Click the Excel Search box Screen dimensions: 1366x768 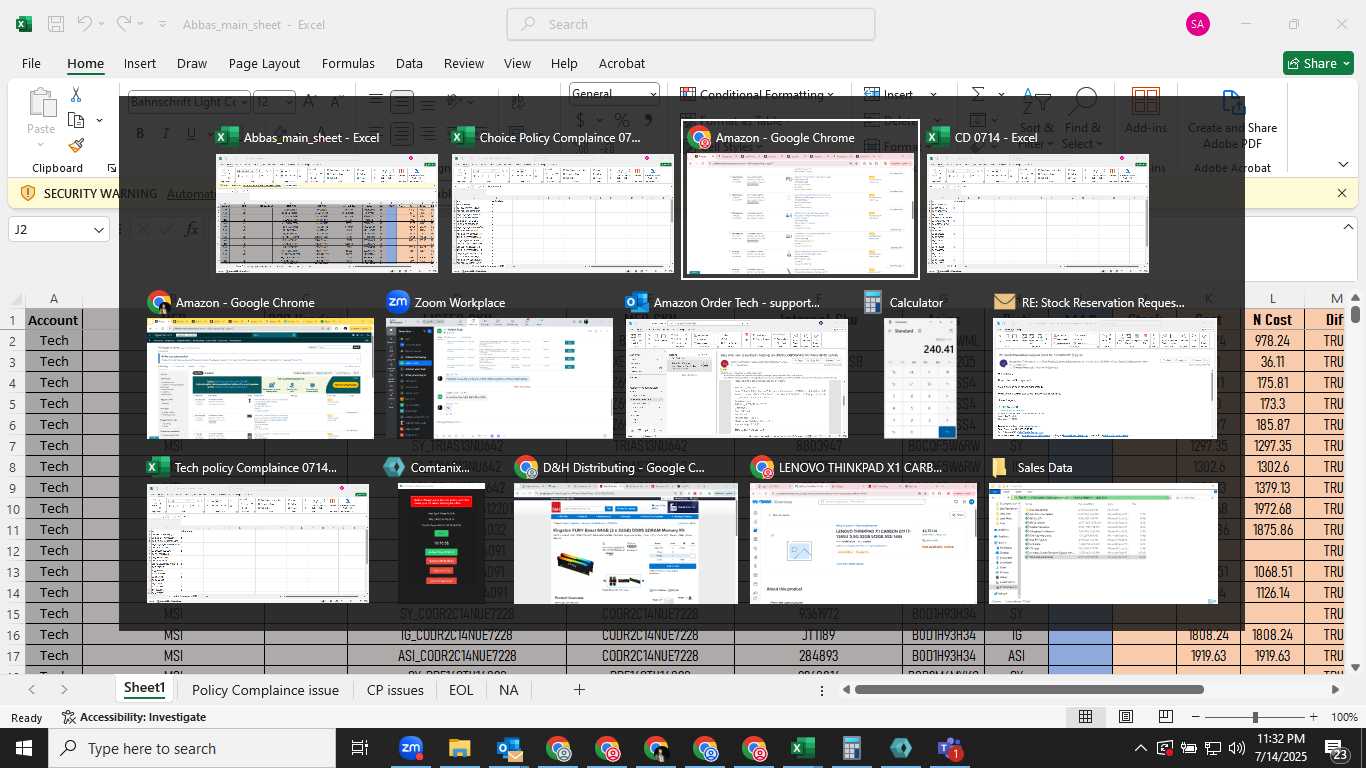pos(691,24)
